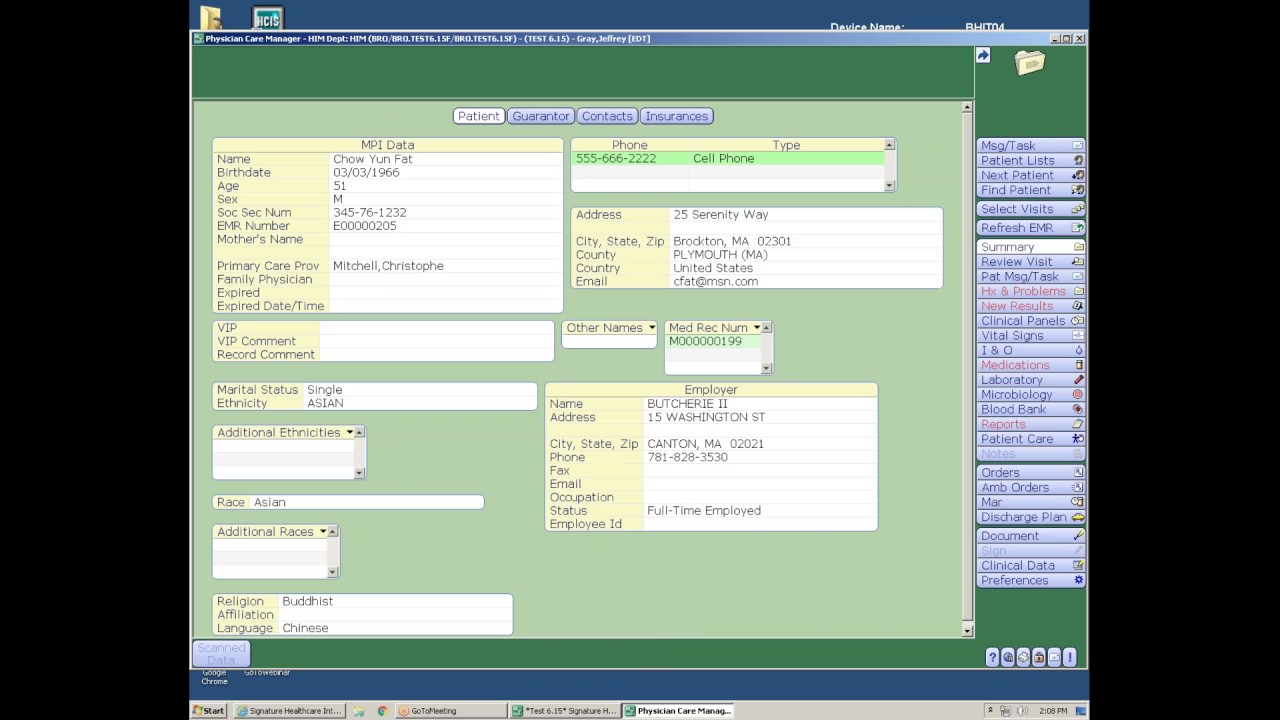Open Chrome icon in taskbar quick launch
This screenshot has width=1280, height=720.
click(x=382, y=711)
